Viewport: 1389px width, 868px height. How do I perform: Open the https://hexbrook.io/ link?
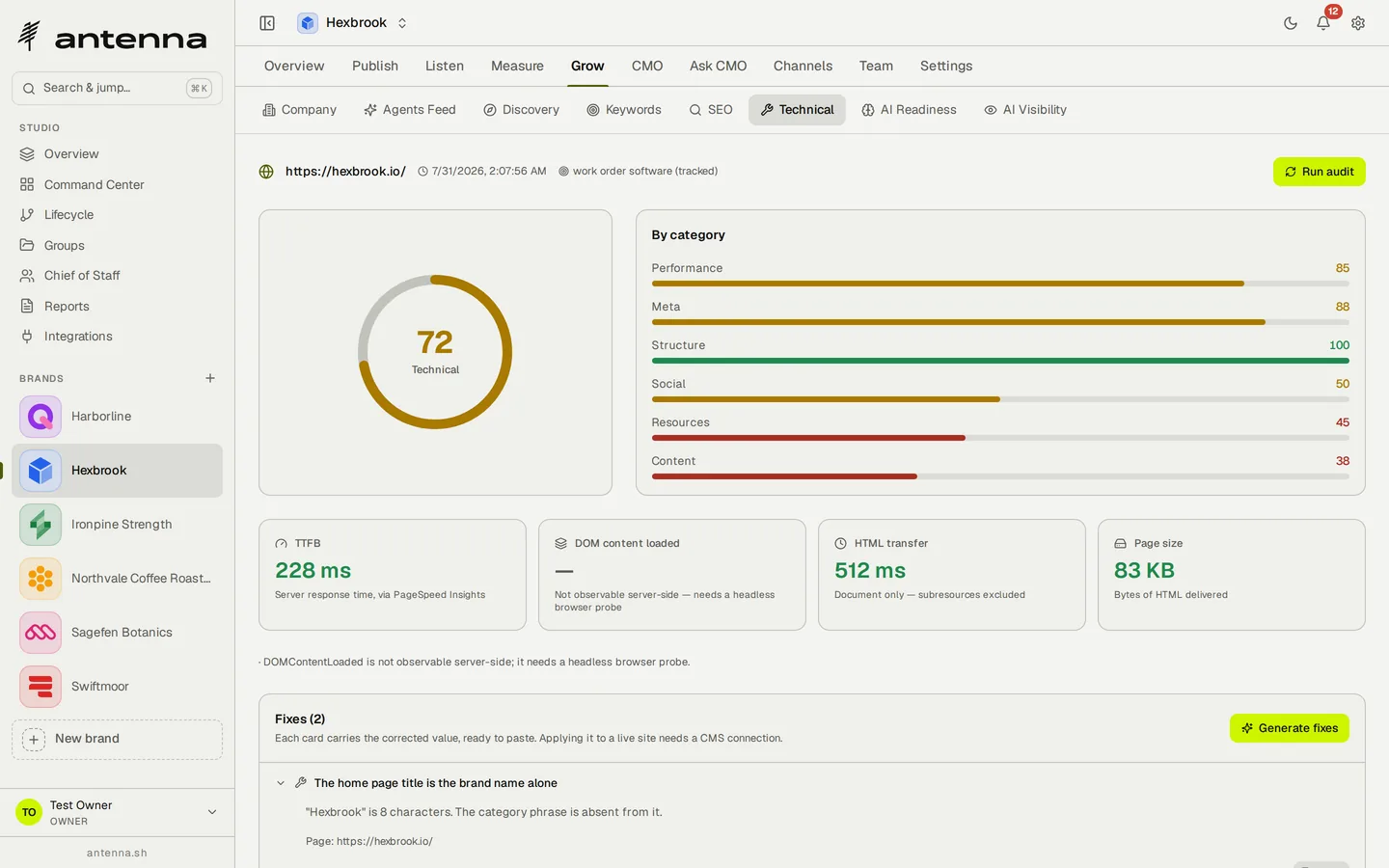(x=345, y=172)
